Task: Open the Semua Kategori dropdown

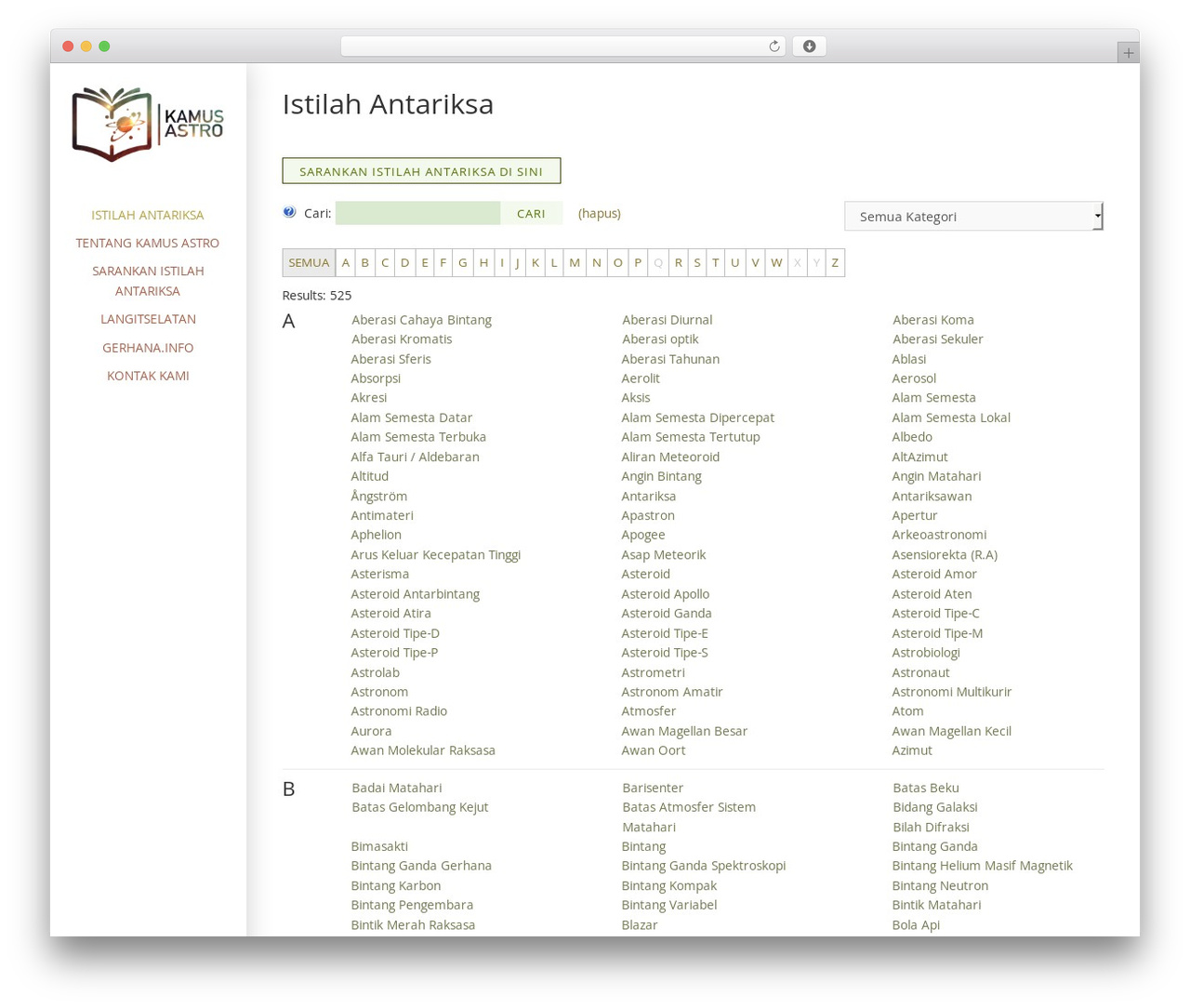Action: click(973, 216)
